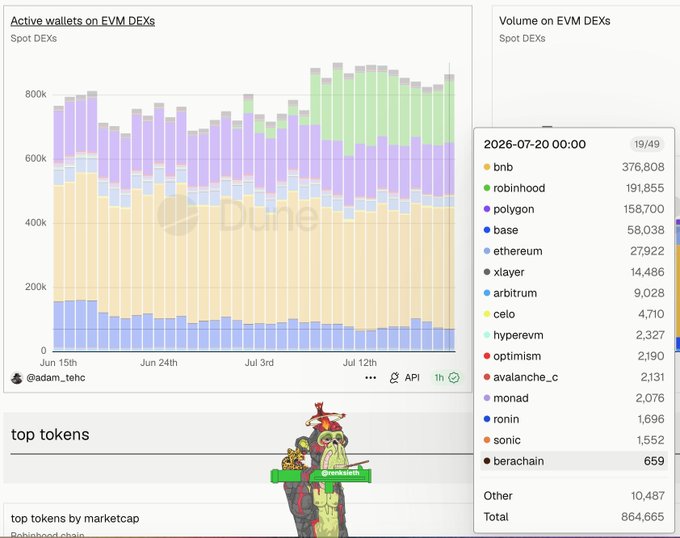
Task: Click the API icon button
Action: click(x=405, y=378)
